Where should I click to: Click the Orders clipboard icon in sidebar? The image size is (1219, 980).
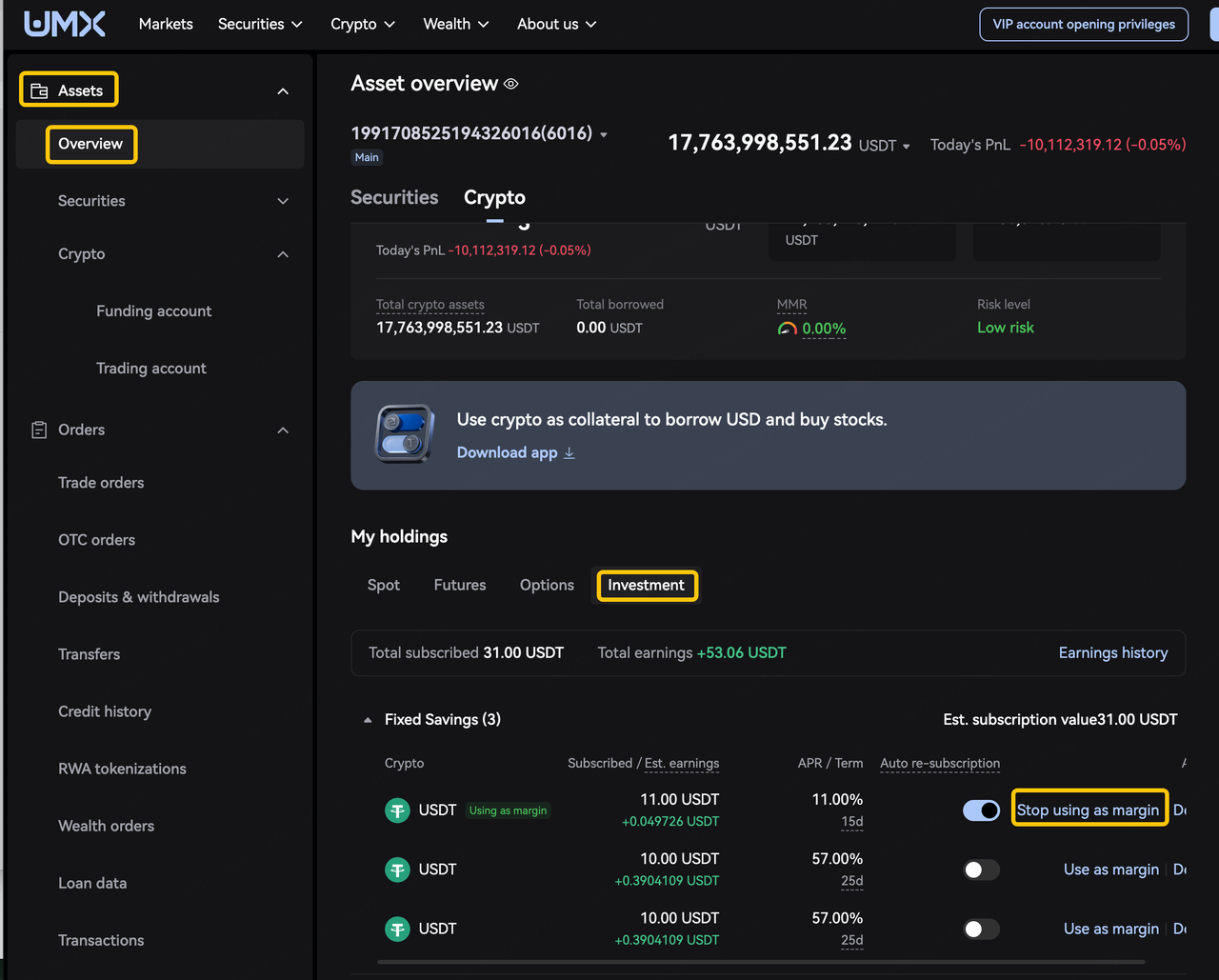(x=39, y=430)
